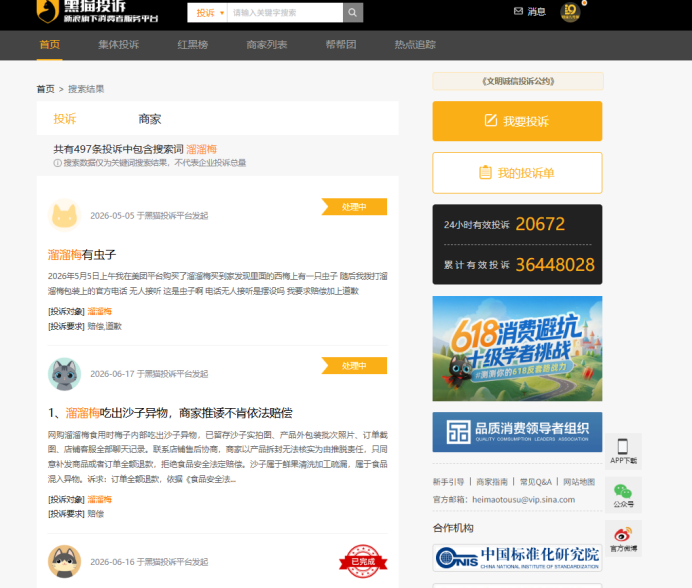692x588 pixels.
Task: Click the clipboard icon in 我的投诉单
Action: click(x=485, y=172)
